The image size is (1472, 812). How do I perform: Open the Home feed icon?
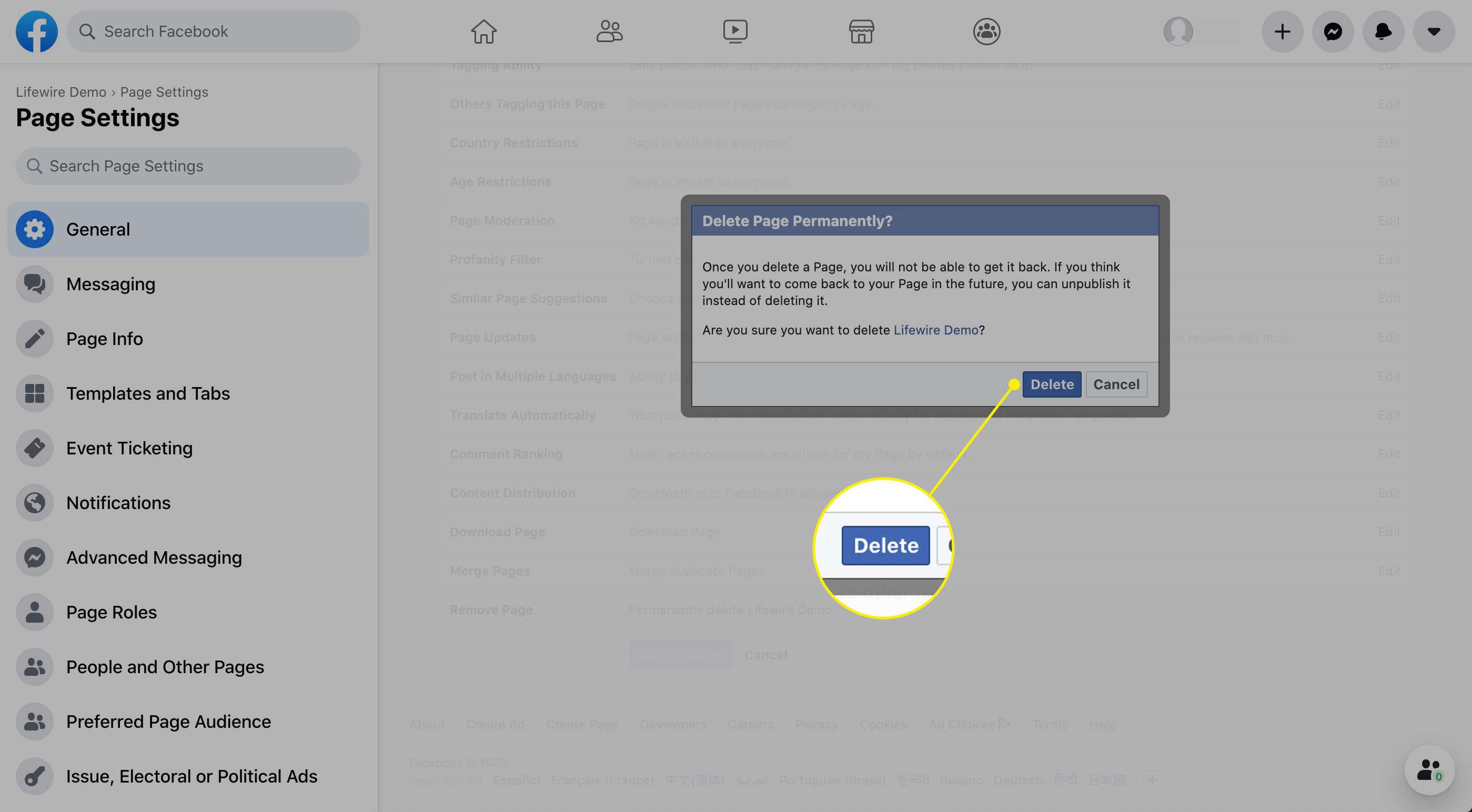(x=483, y=32)
